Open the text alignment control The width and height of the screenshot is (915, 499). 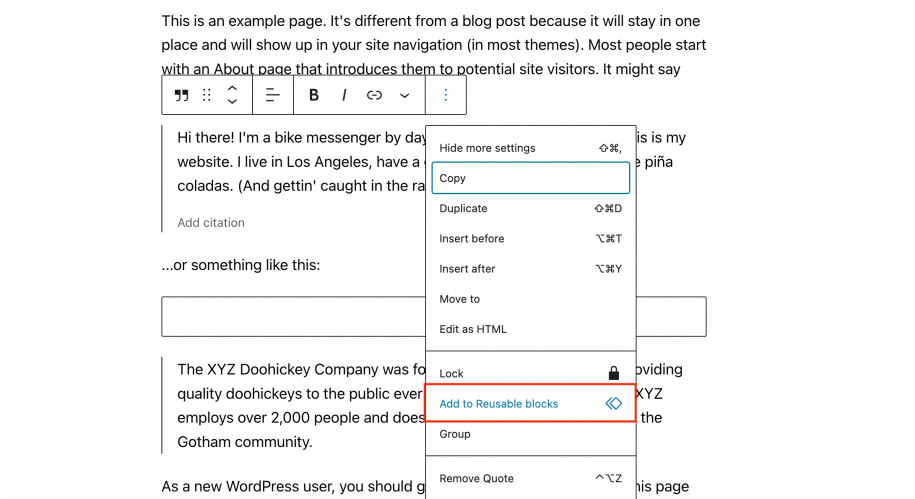(273, 95)
